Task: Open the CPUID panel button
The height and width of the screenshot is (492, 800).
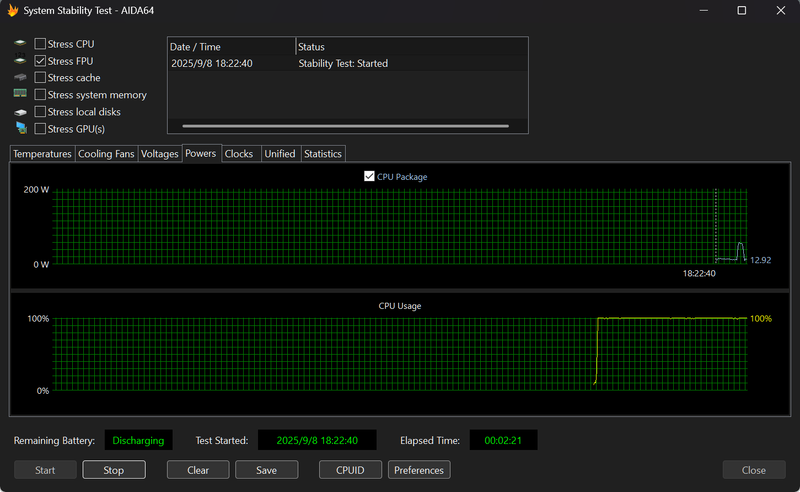Action: coord(350,470)
